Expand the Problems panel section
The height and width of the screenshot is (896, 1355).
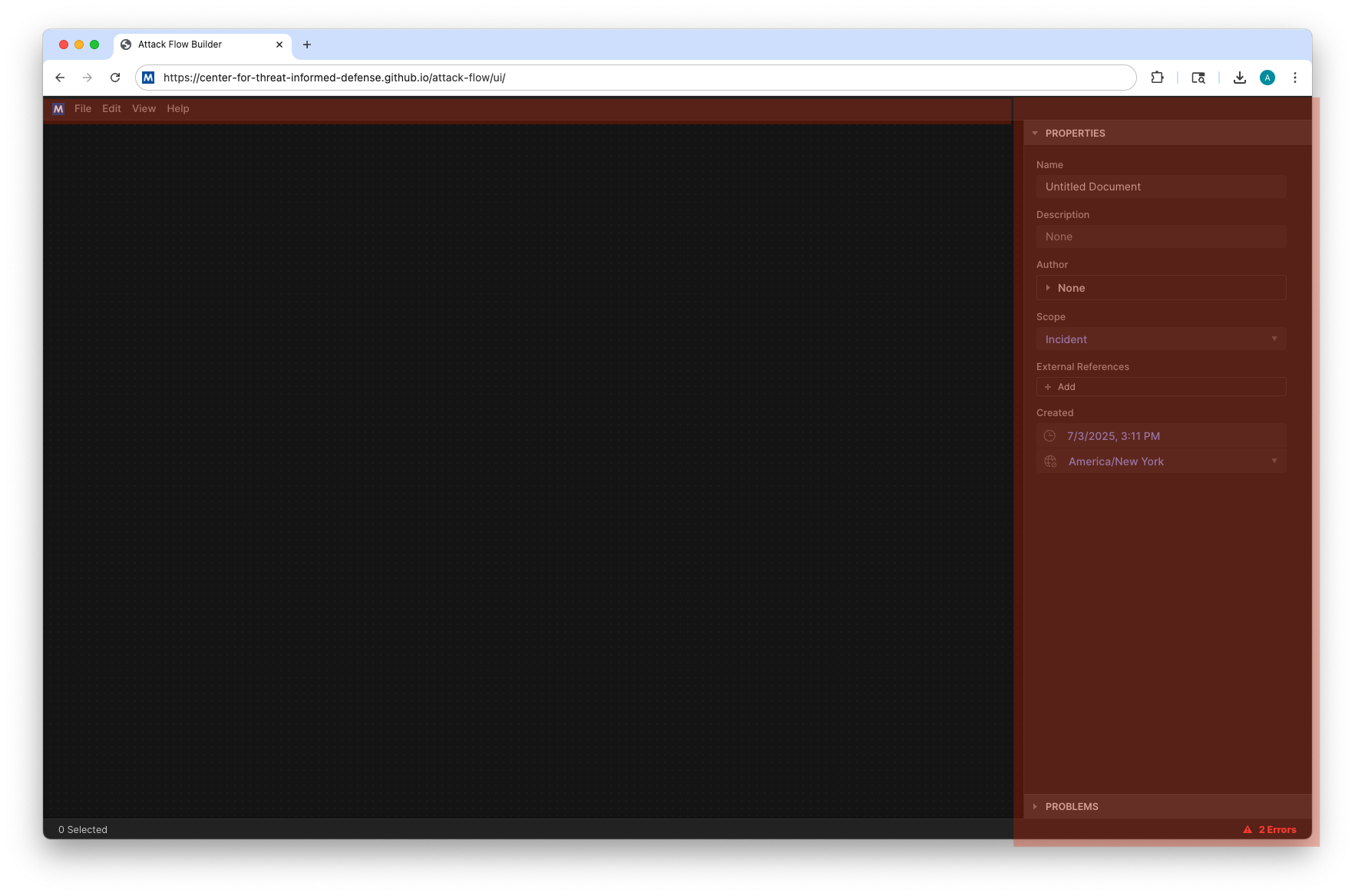point(1167,807)
